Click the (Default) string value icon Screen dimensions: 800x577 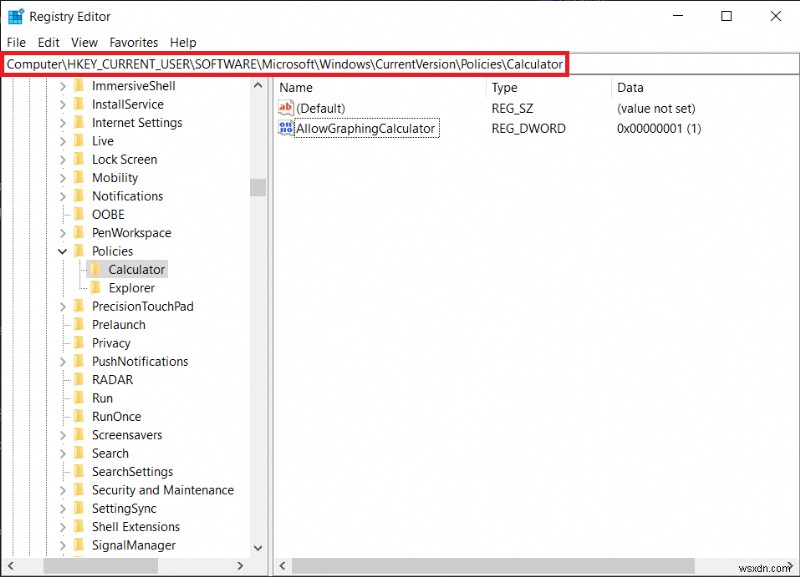[x=286, y=108]
